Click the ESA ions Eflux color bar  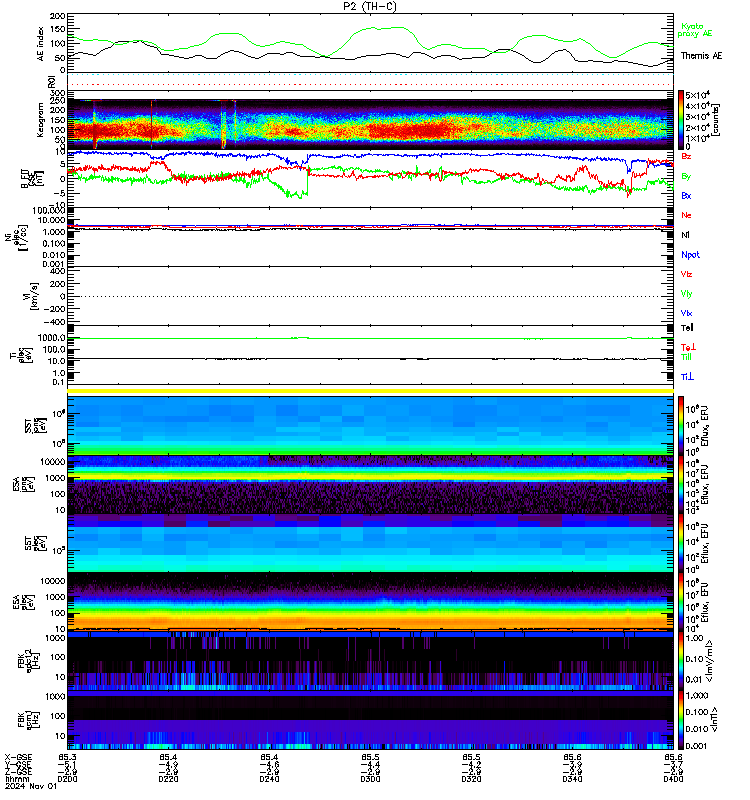pyautogui.click(x=681, y=485)
